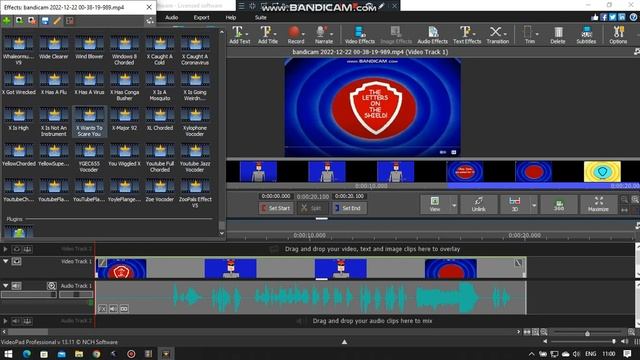Open the Audio menu tab
Image resolution: width=640 pixels, height=360 pixels.
171,18
